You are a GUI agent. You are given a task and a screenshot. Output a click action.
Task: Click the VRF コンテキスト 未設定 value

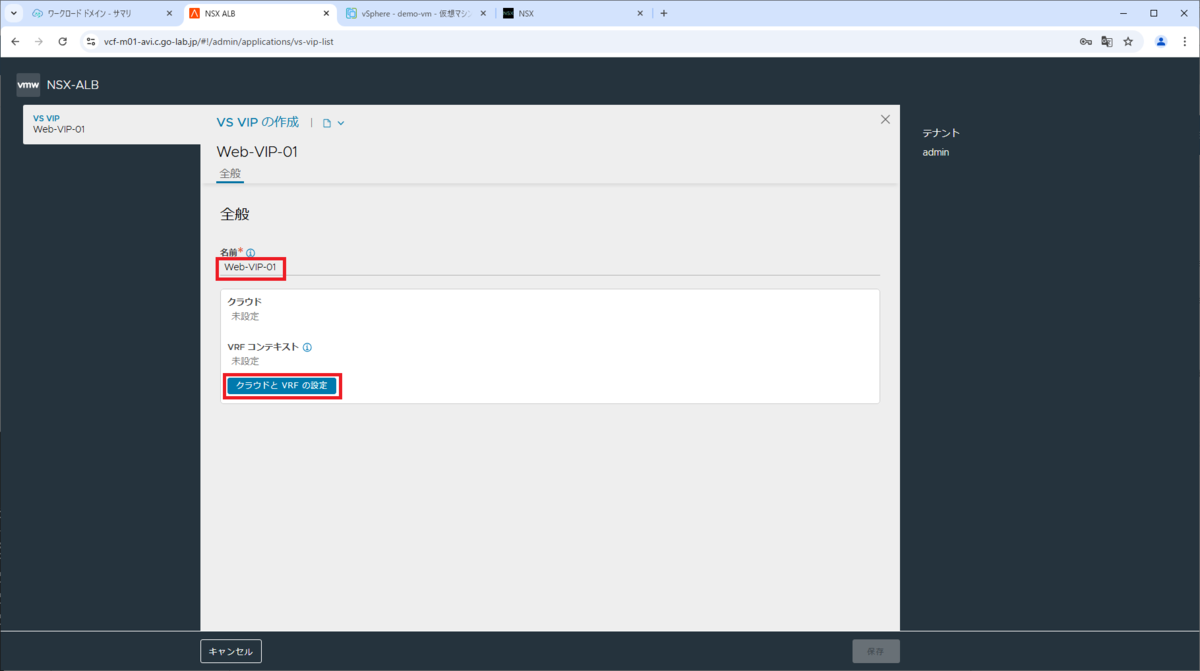pos(245,361)
